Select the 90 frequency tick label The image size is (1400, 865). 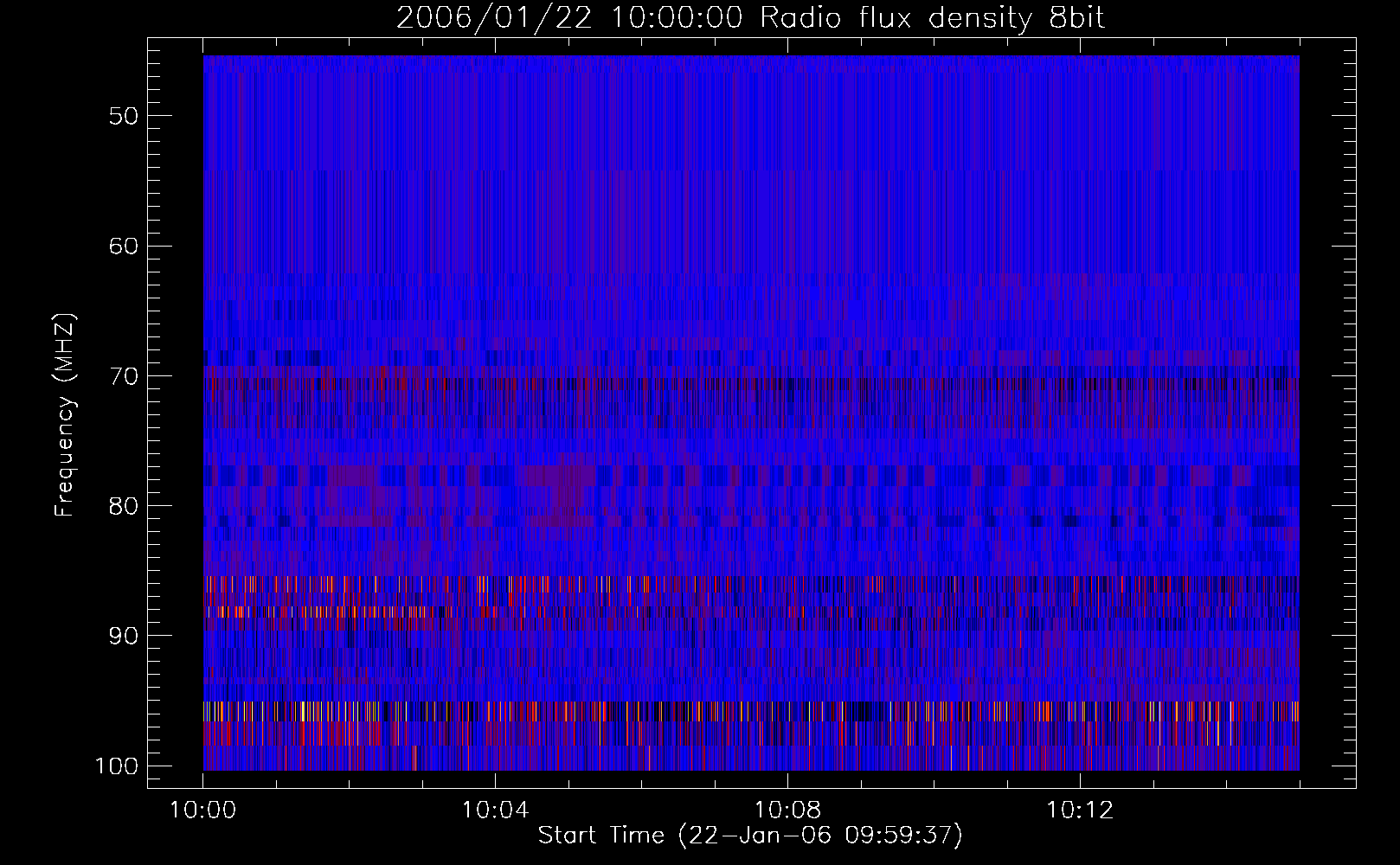[124, 636]
